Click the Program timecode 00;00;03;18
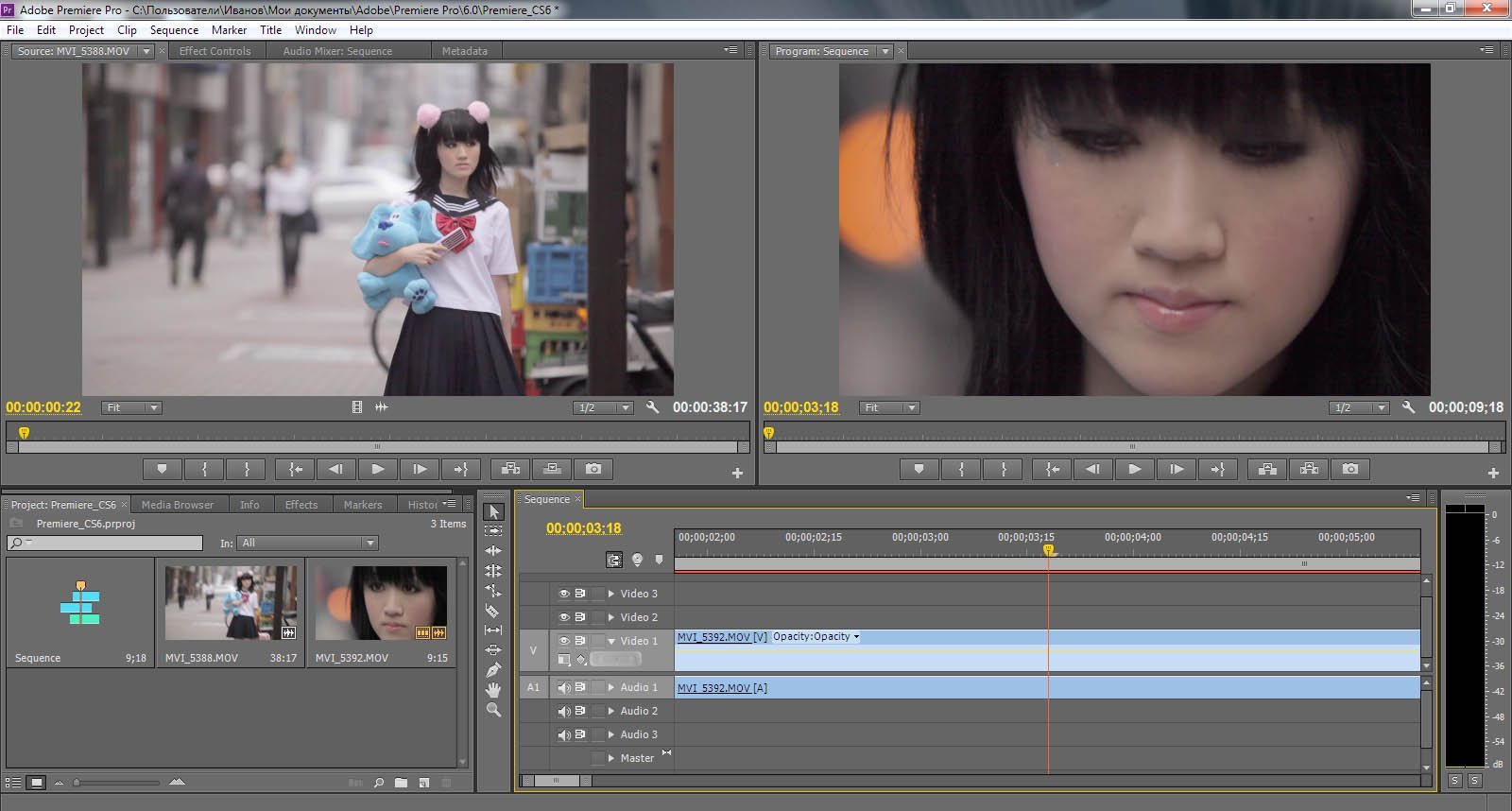Screen dimensions: 1512x811 (800, 407)
